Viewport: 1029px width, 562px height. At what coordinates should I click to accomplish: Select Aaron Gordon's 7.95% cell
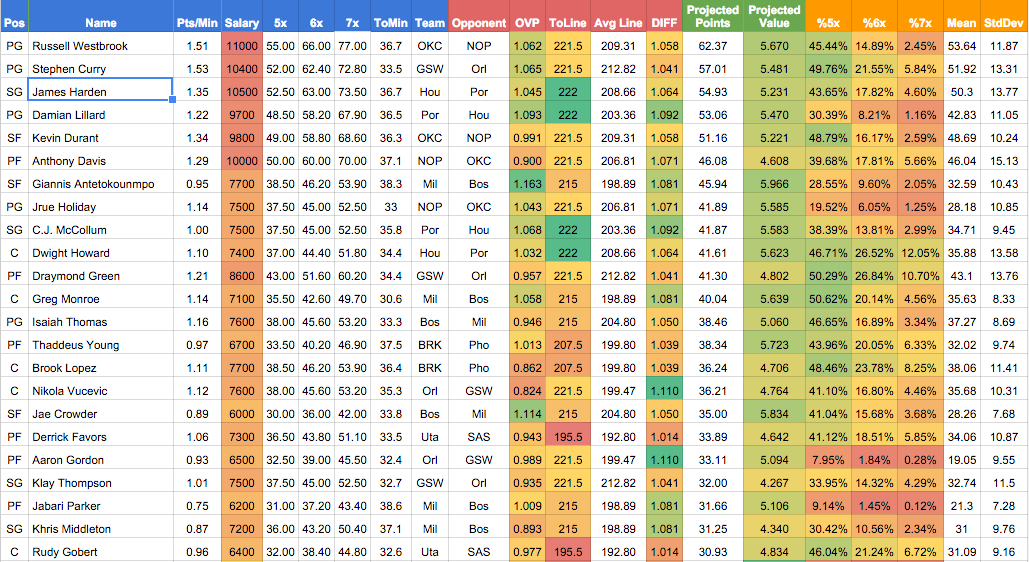coord(828,460)
